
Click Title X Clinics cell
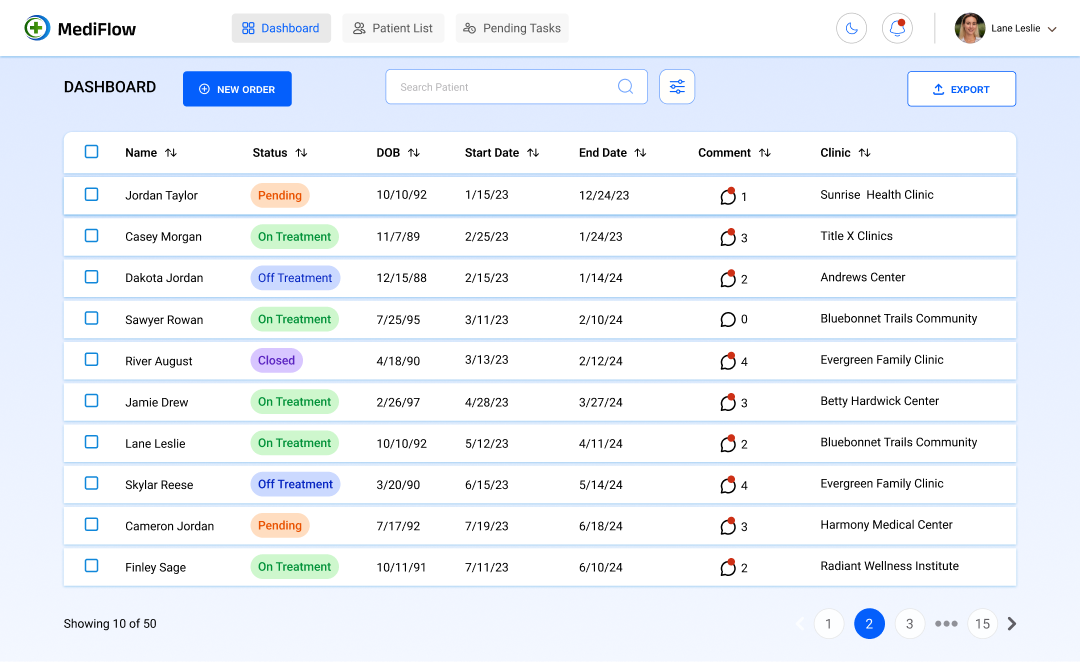click(856, 236)
